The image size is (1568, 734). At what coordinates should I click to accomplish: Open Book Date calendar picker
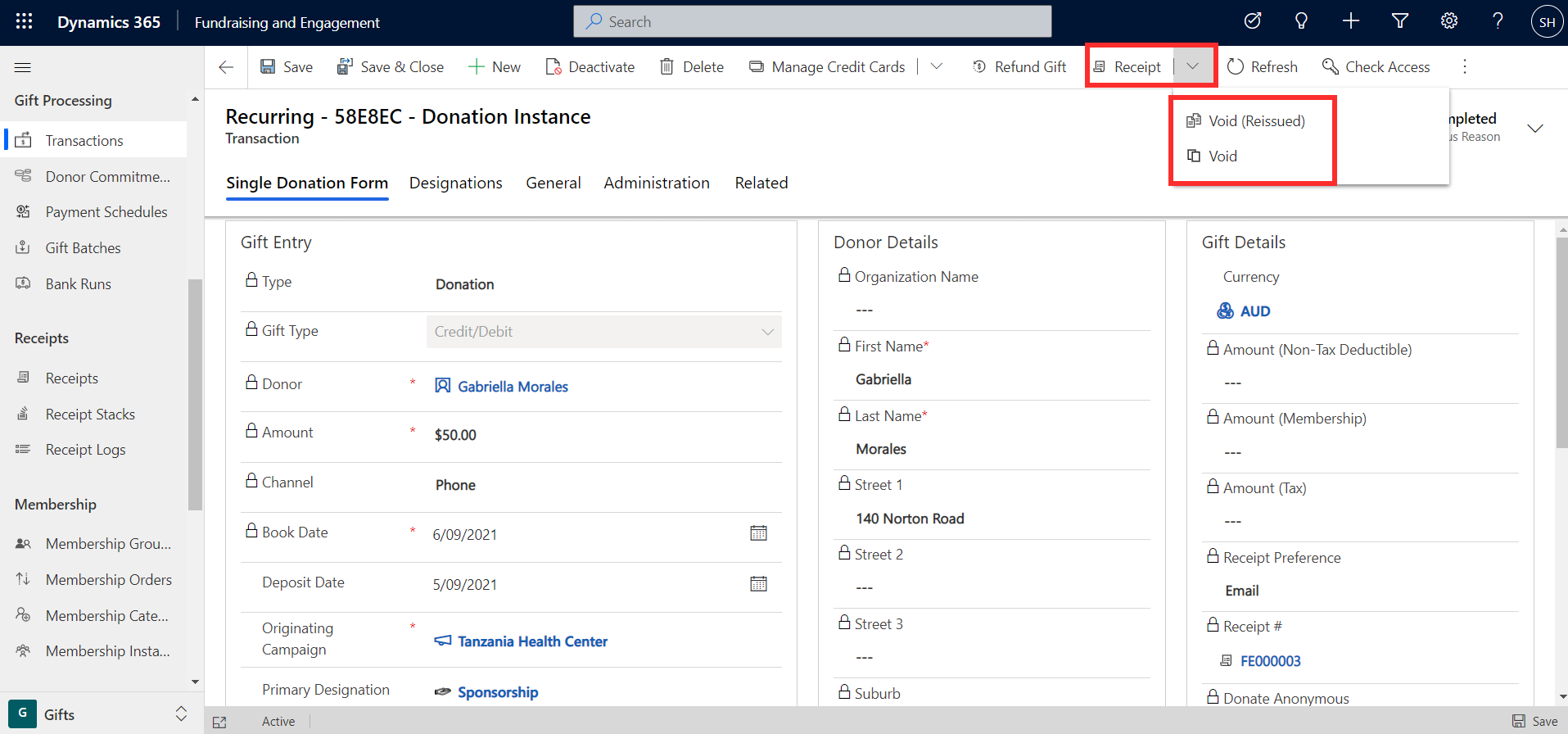pyautogui.click(x=759, y=533)
